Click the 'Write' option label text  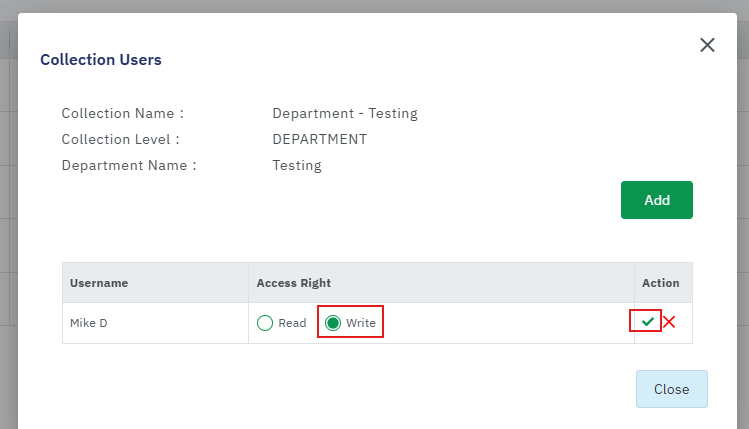[x=361, y=323]
